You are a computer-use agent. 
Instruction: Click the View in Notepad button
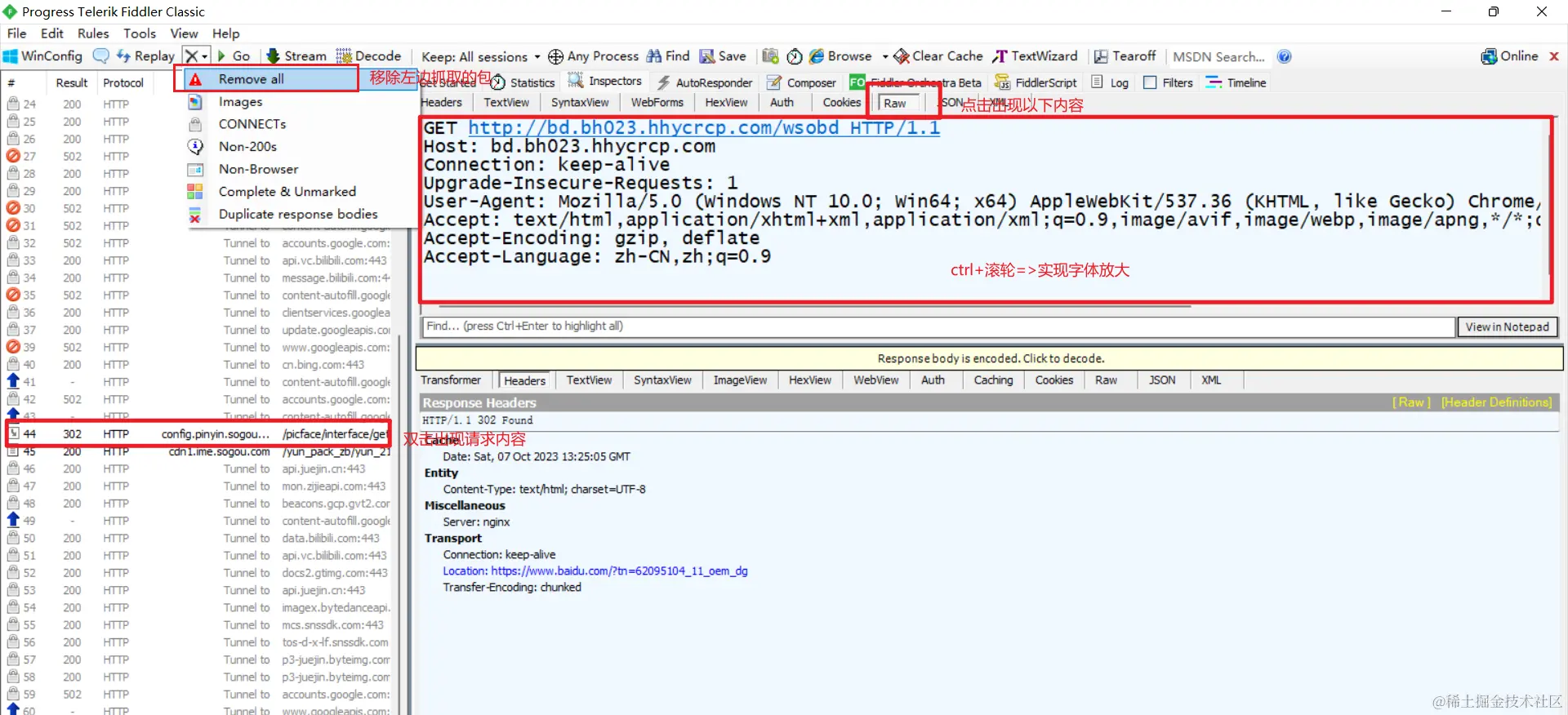pos(1507,326)
